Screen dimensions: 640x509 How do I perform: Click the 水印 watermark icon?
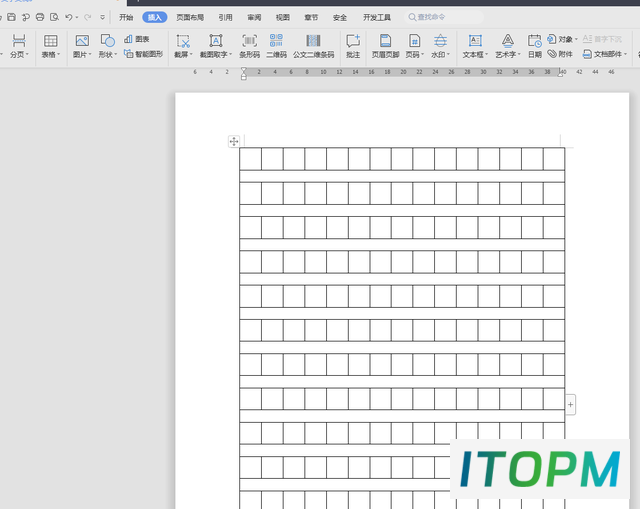tap(440, 41)
